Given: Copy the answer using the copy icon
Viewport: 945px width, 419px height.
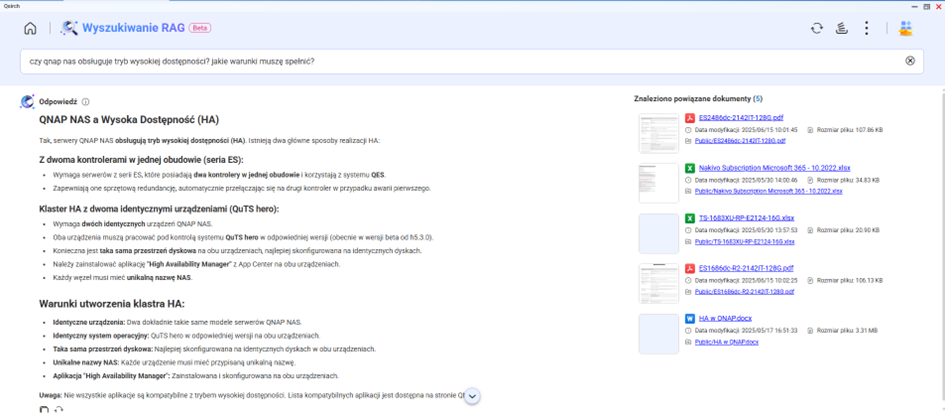Looking at the screenshot, I should tap(43, 411).
